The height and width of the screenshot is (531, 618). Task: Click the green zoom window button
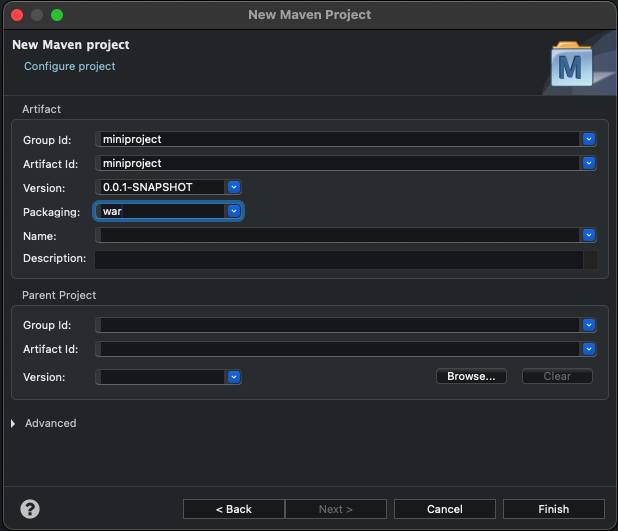tap(57, 15)
